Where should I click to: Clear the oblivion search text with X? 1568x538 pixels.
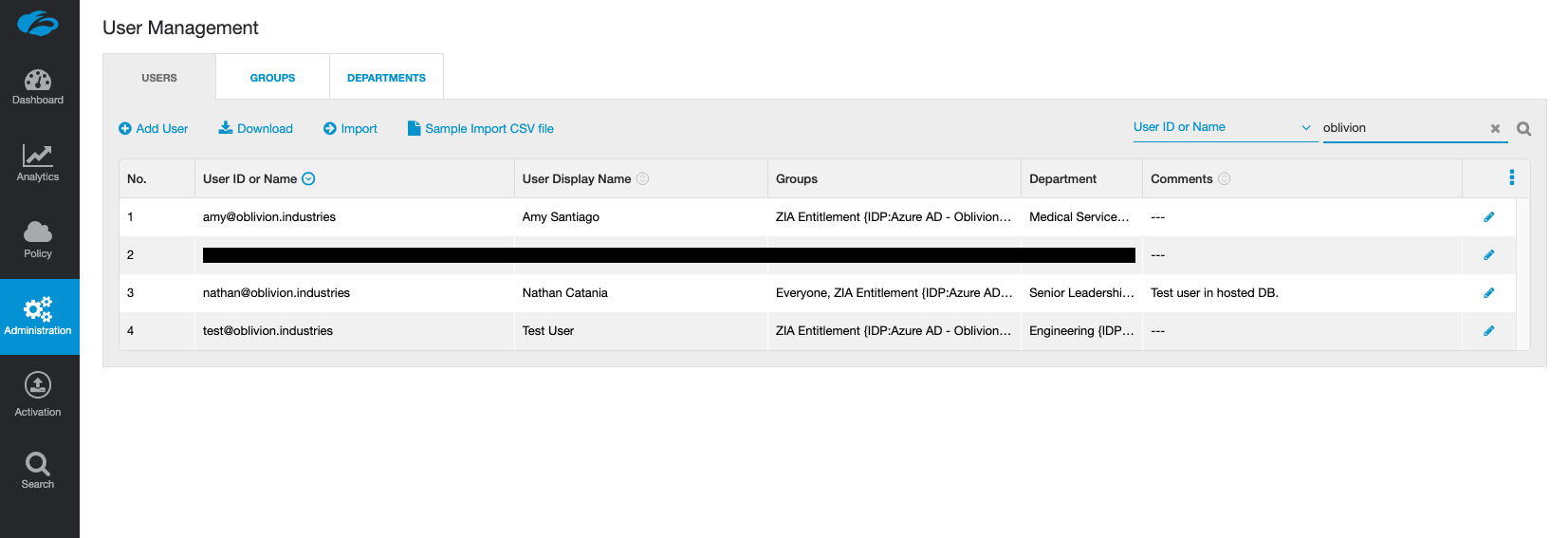coord(1495,129)
